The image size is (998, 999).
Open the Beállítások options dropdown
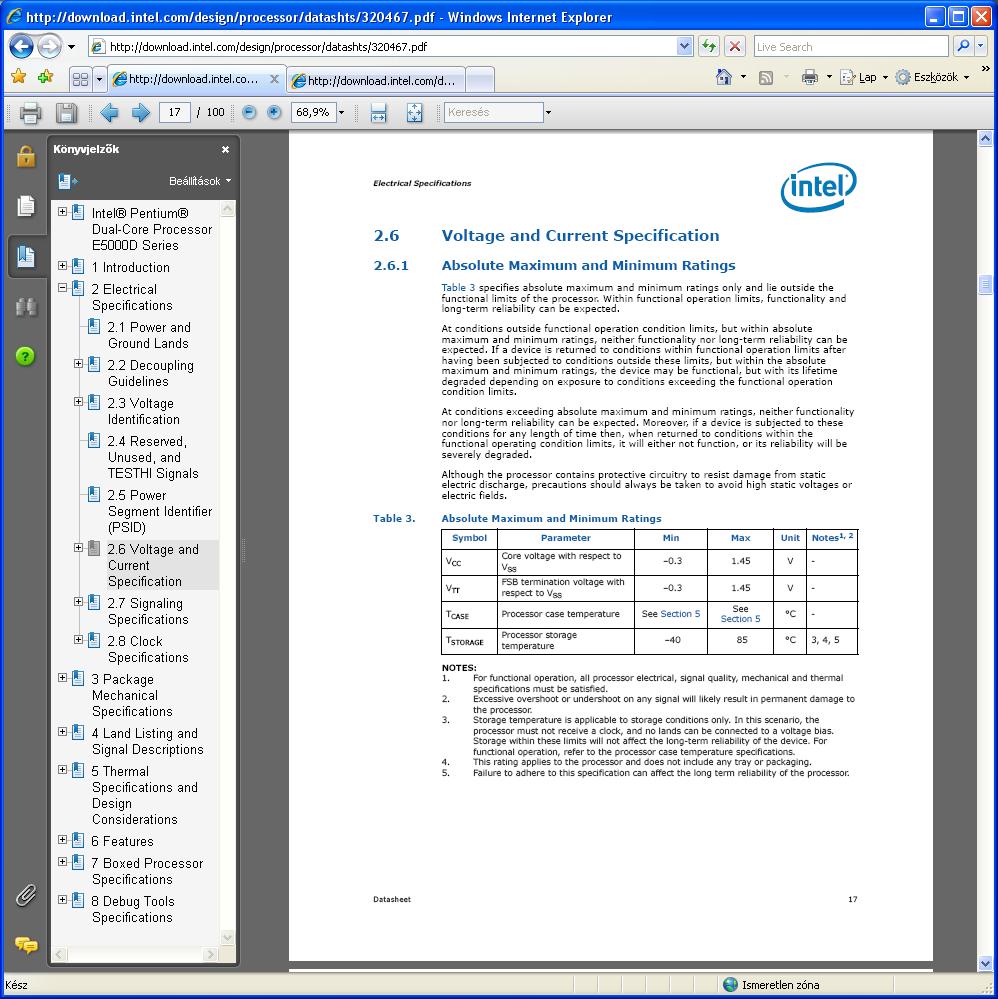[x=199, y=181]
